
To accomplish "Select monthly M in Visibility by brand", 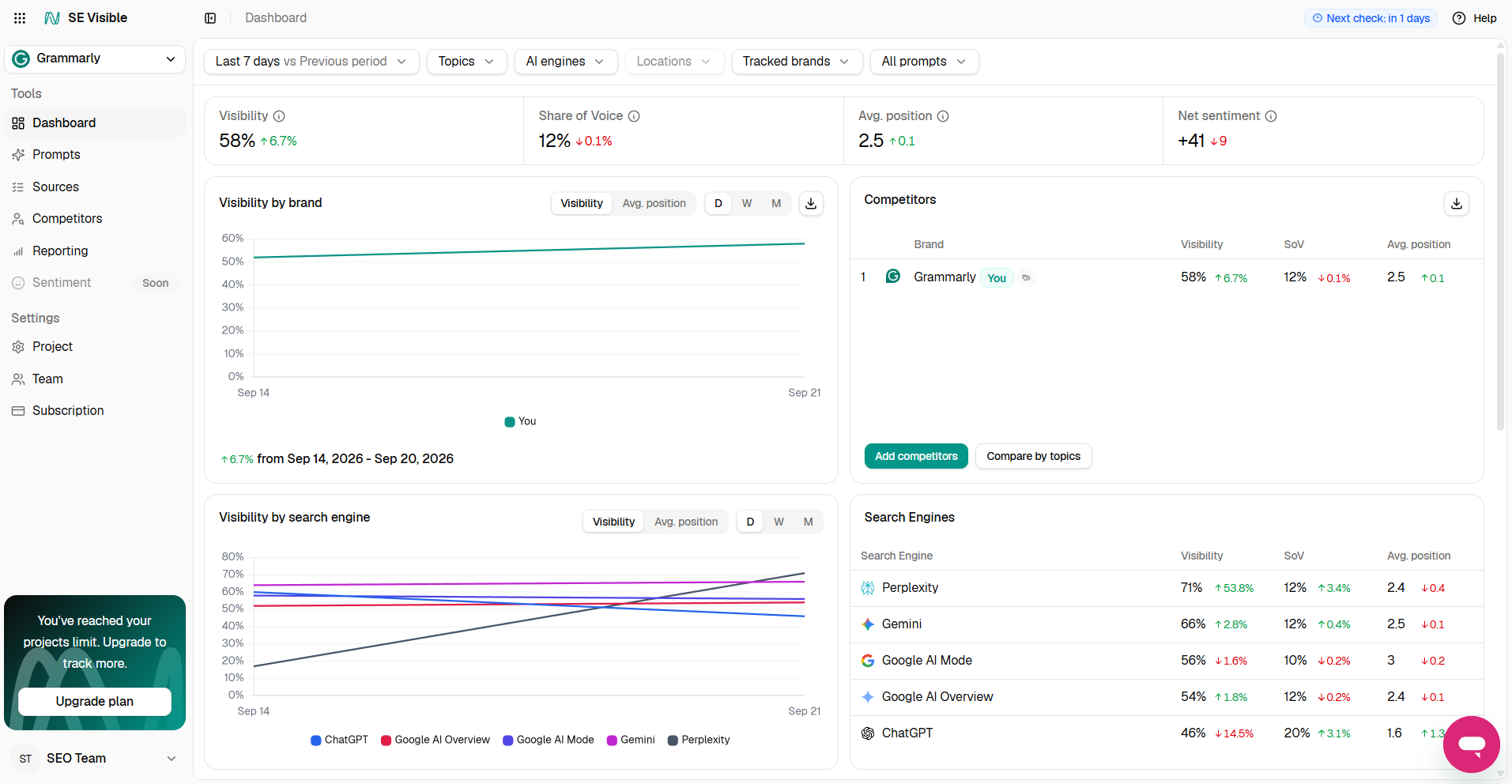I will click(x=776, y=203).
